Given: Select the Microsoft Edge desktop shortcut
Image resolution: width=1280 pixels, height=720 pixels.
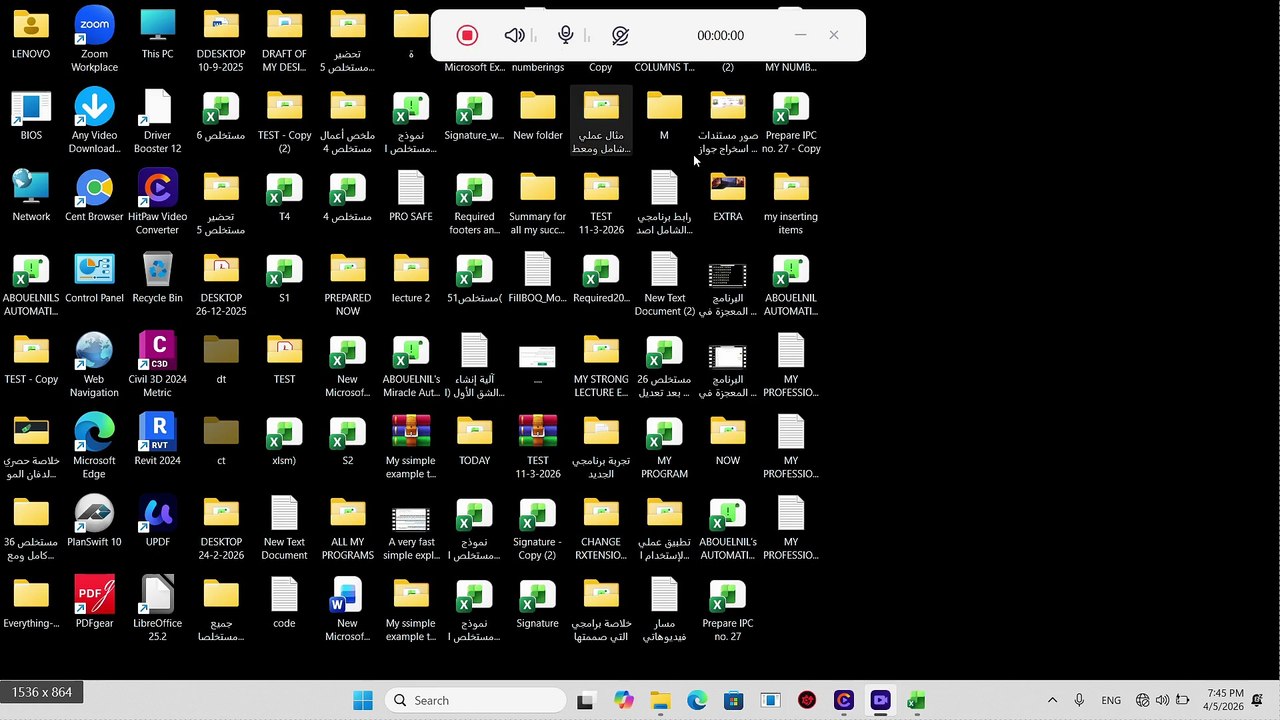Looking at the screenshot, I should click(x=94, y=446).
